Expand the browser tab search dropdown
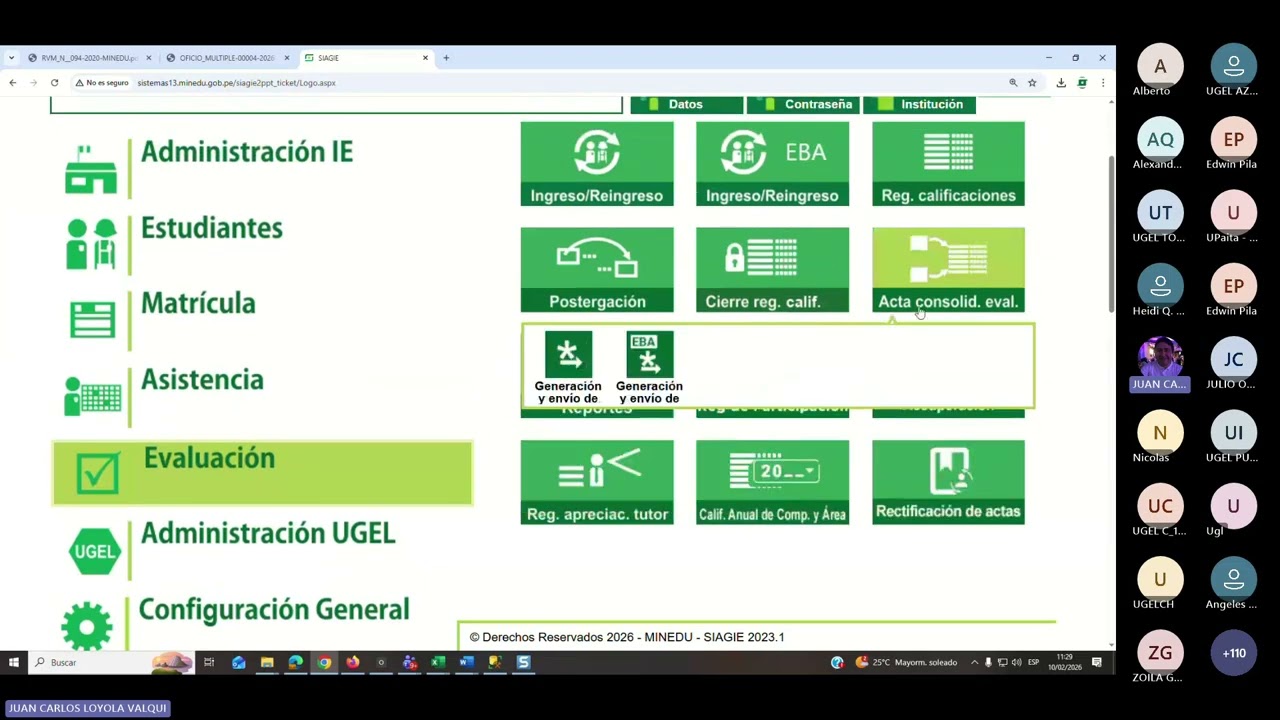Viewport: 1280px width, 720px height. click(x=11, y=58)
